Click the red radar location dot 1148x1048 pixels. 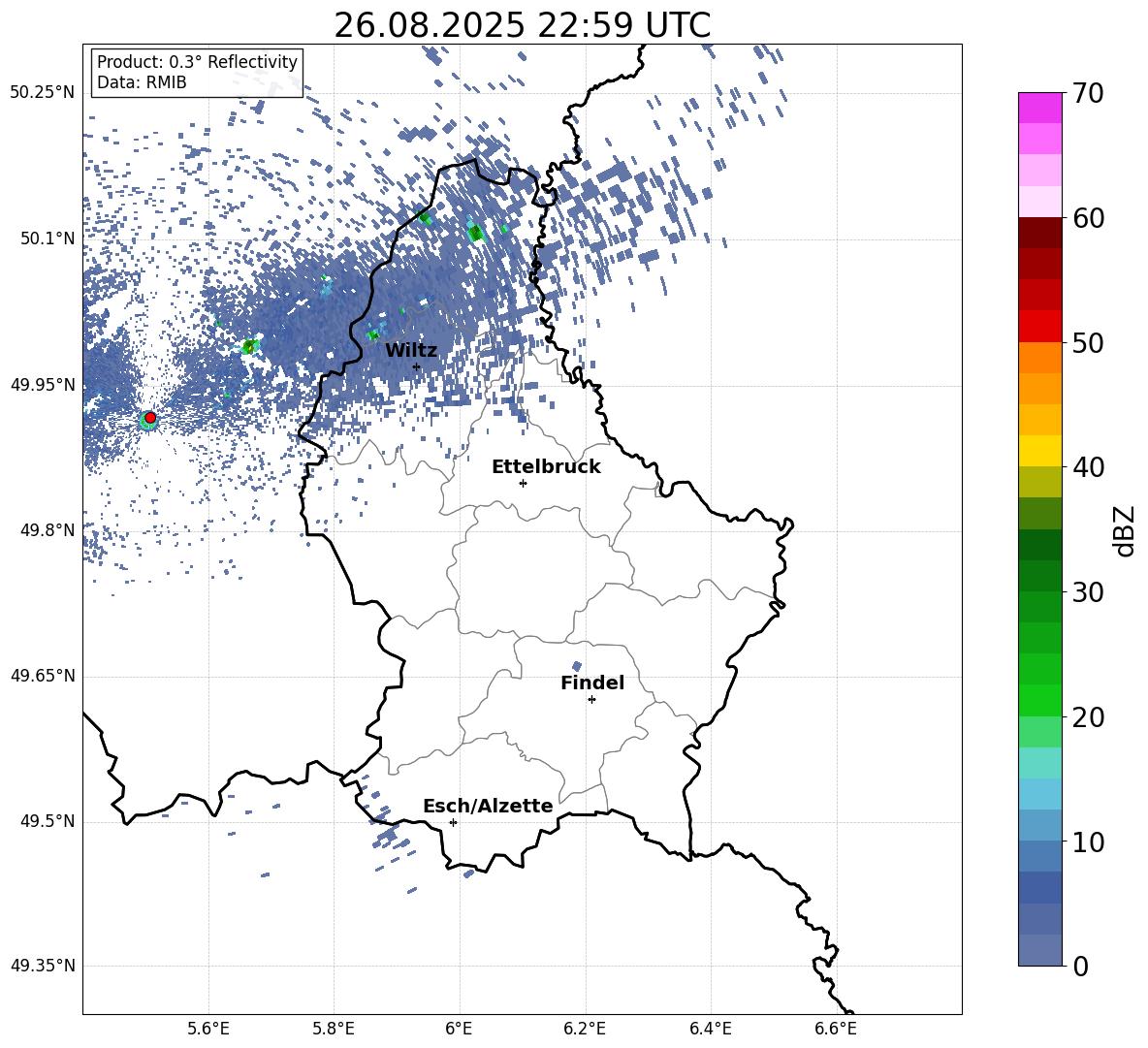(x=150, y=417)
